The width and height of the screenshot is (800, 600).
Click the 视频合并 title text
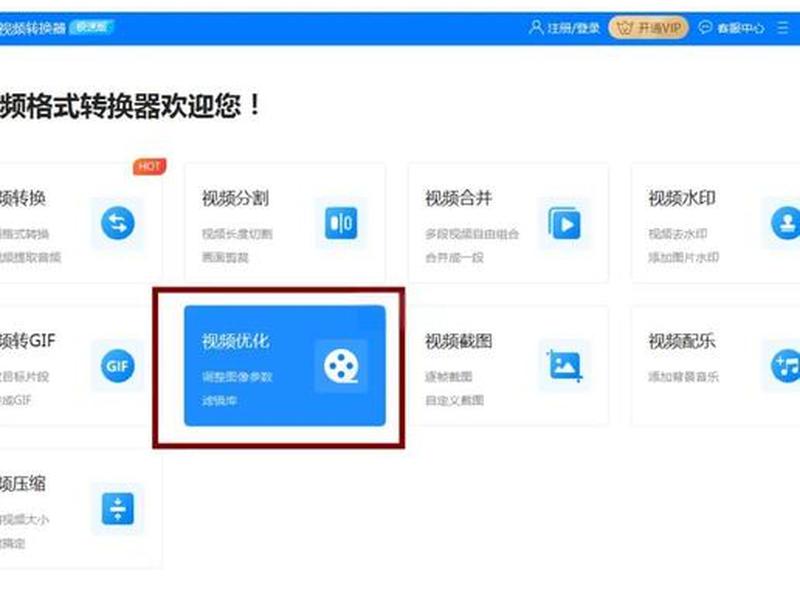[459, 198]
